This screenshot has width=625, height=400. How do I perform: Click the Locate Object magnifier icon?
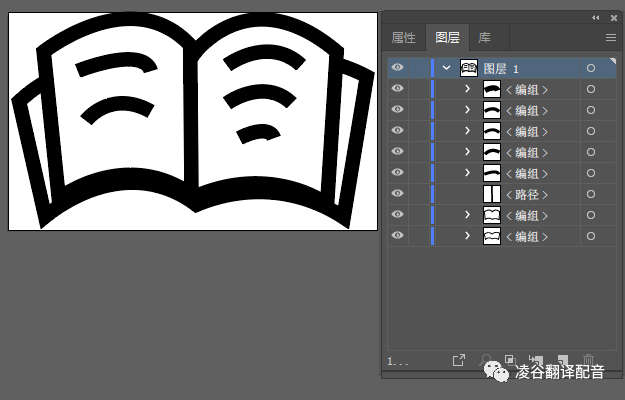click(x=486, y=360)
